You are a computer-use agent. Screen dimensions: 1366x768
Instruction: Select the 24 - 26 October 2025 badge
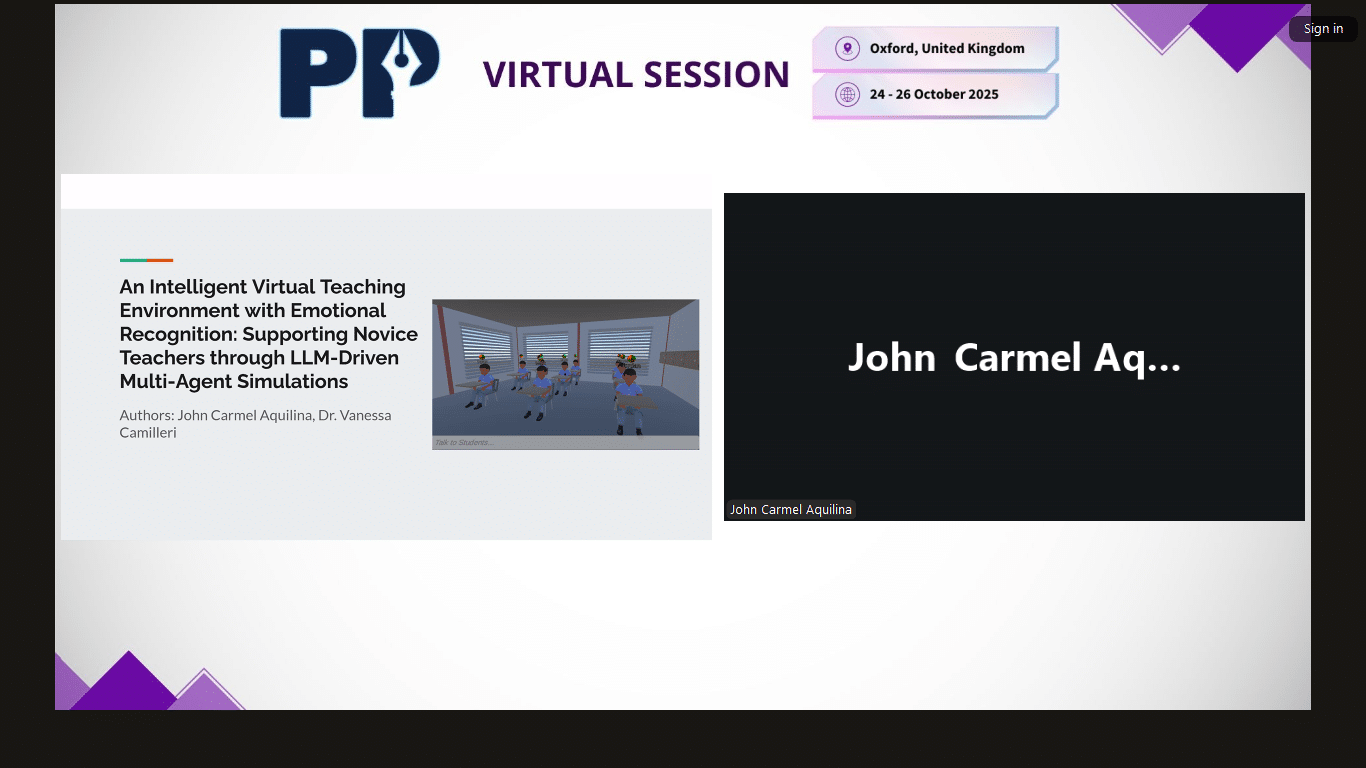pos(935,95)
